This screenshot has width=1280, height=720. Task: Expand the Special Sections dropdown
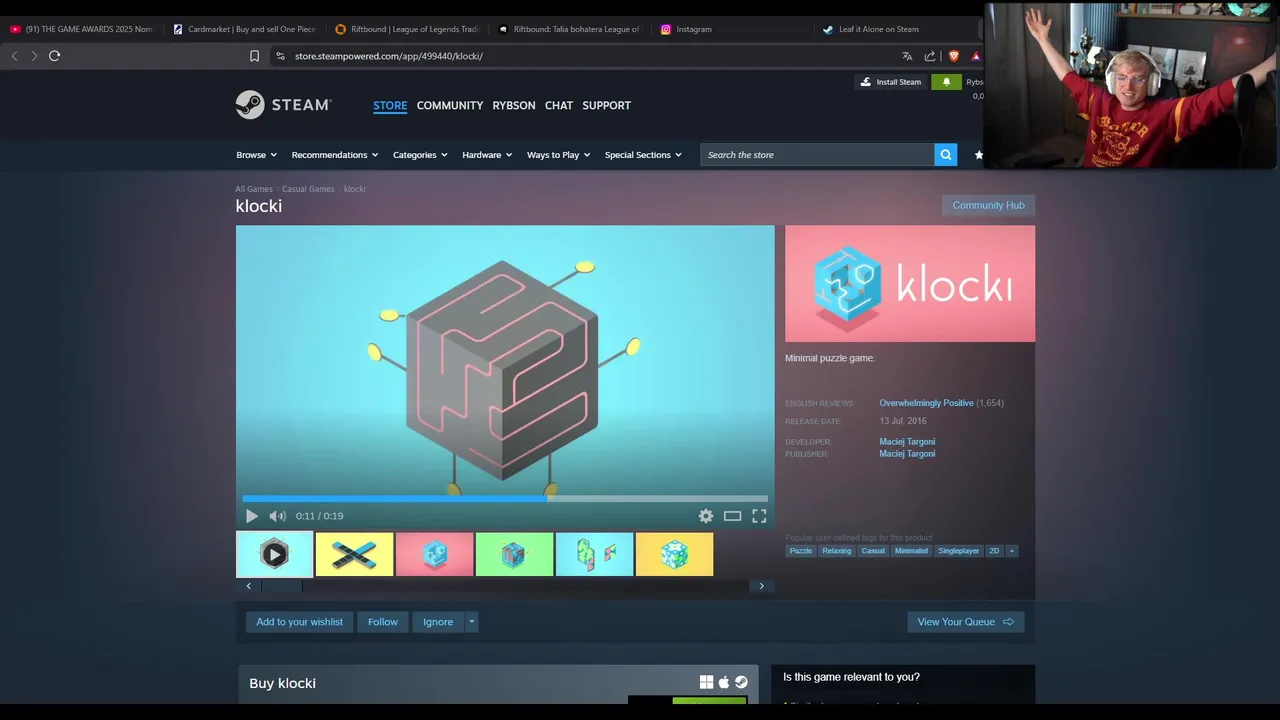point(643,155)
